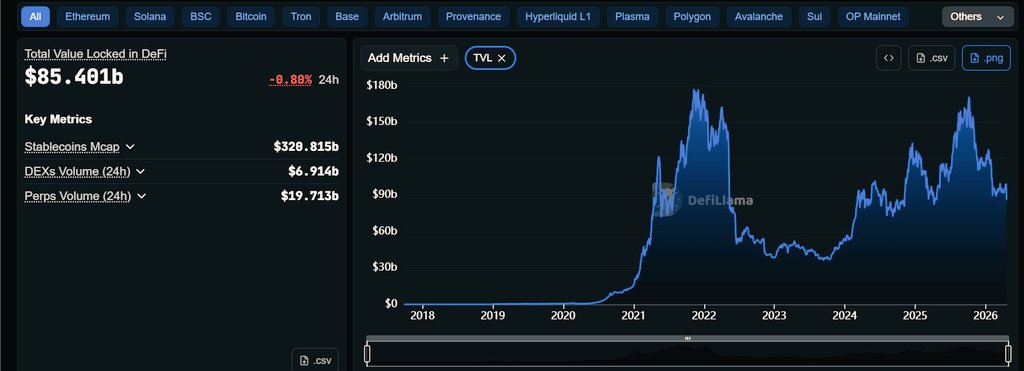The width and height of the screenshot is (1024, 371).
Task: Select the Hyperliquid L1 chain tab
Action: (x=558, y=17)
